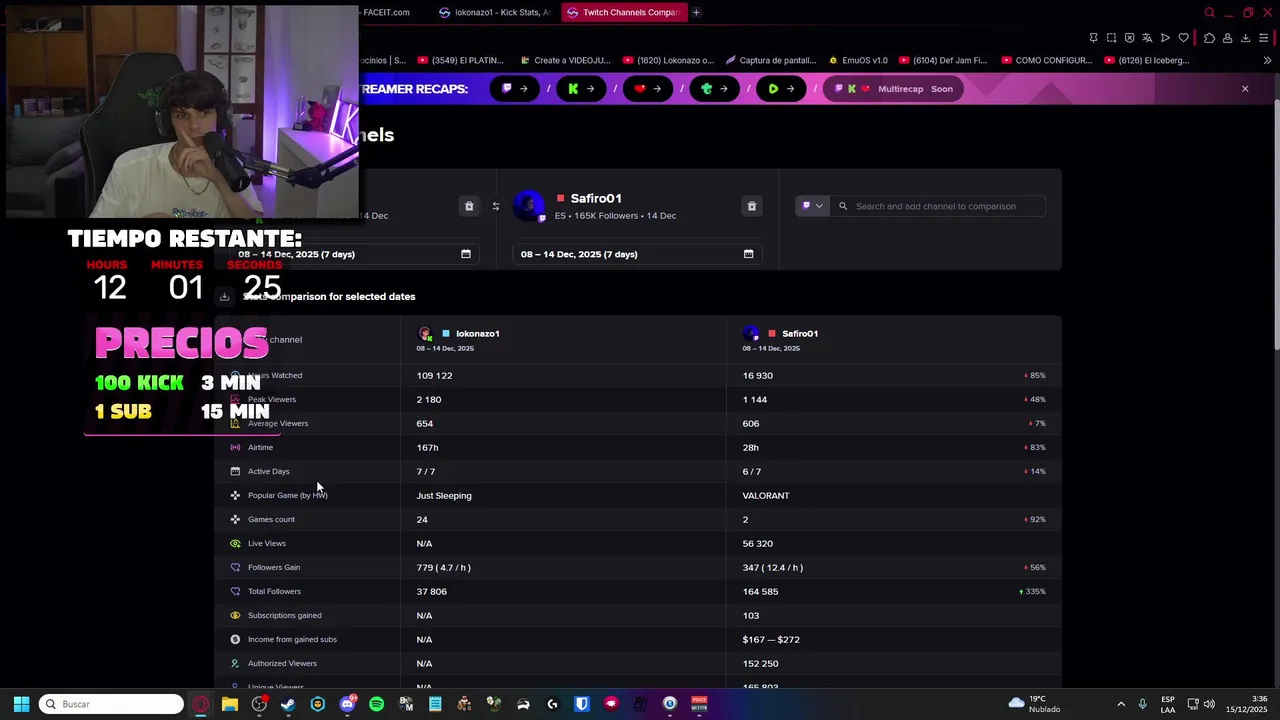Click the Subscriptions gained row icon
The height and width of the screenshot is (720, 1280).
point(235,615)
